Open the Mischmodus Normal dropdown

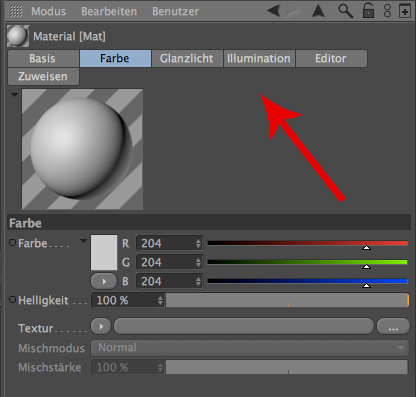pyautogui.click(x=250, y=348)
